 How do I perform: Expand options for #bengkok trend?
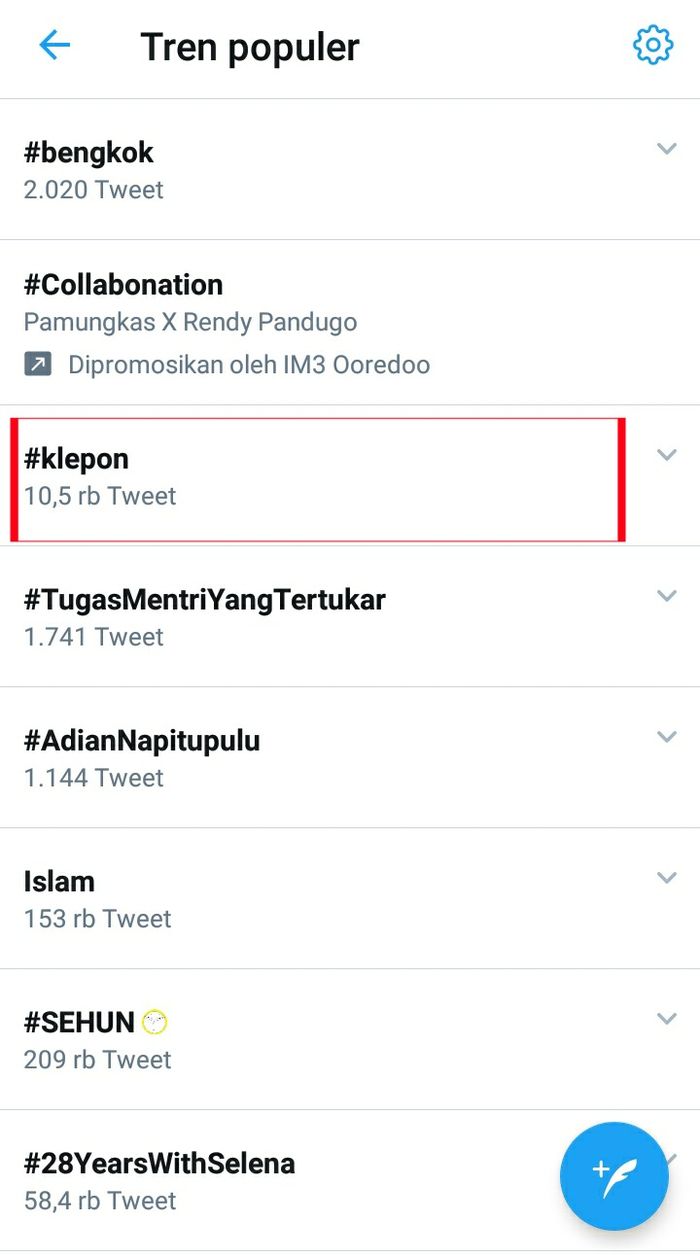point(667,148)
